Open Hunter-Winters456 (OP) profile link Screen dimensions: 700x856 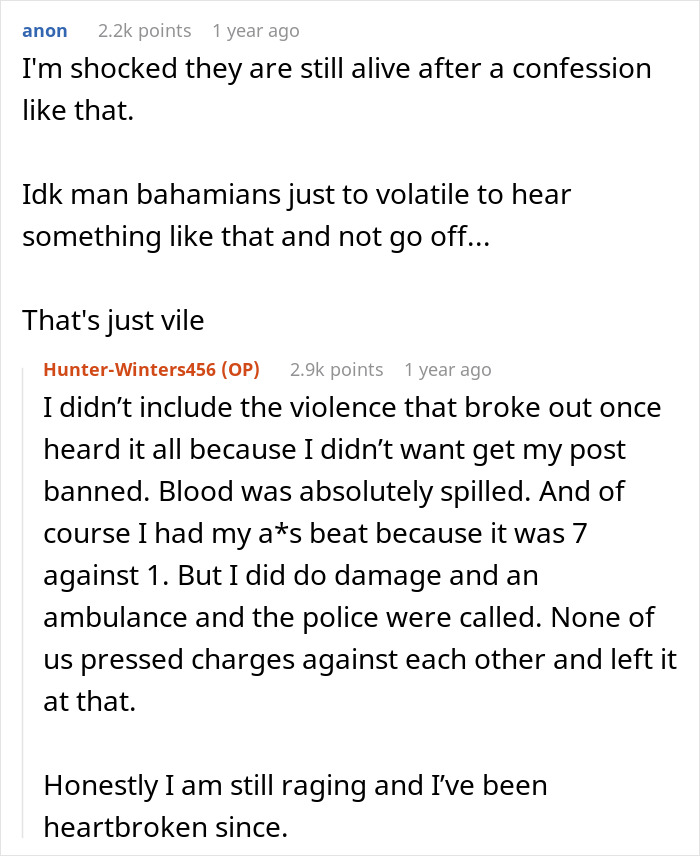[x=152, y=370]
